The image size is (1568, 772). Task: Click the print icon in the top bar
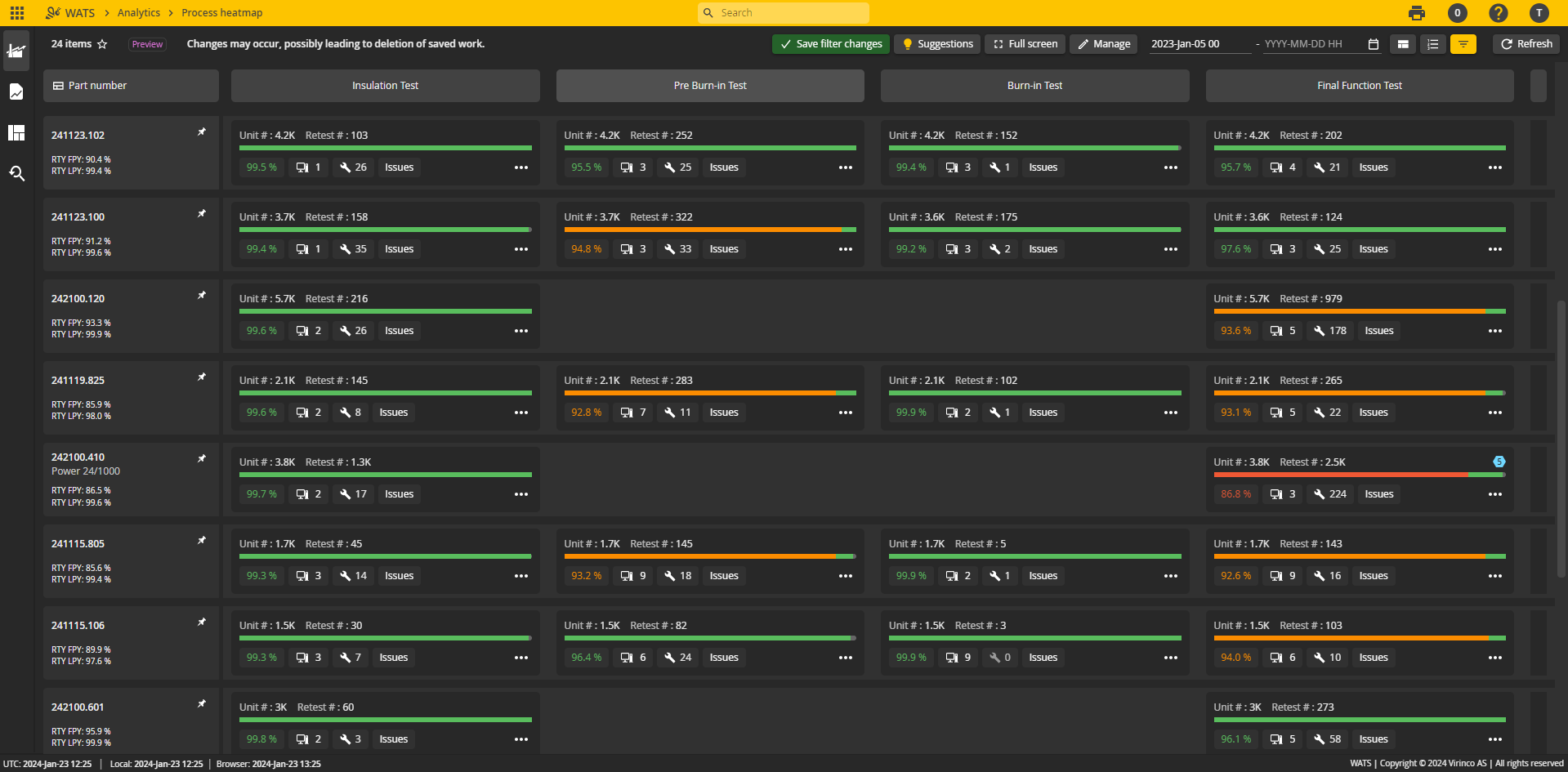[1416, 13]
